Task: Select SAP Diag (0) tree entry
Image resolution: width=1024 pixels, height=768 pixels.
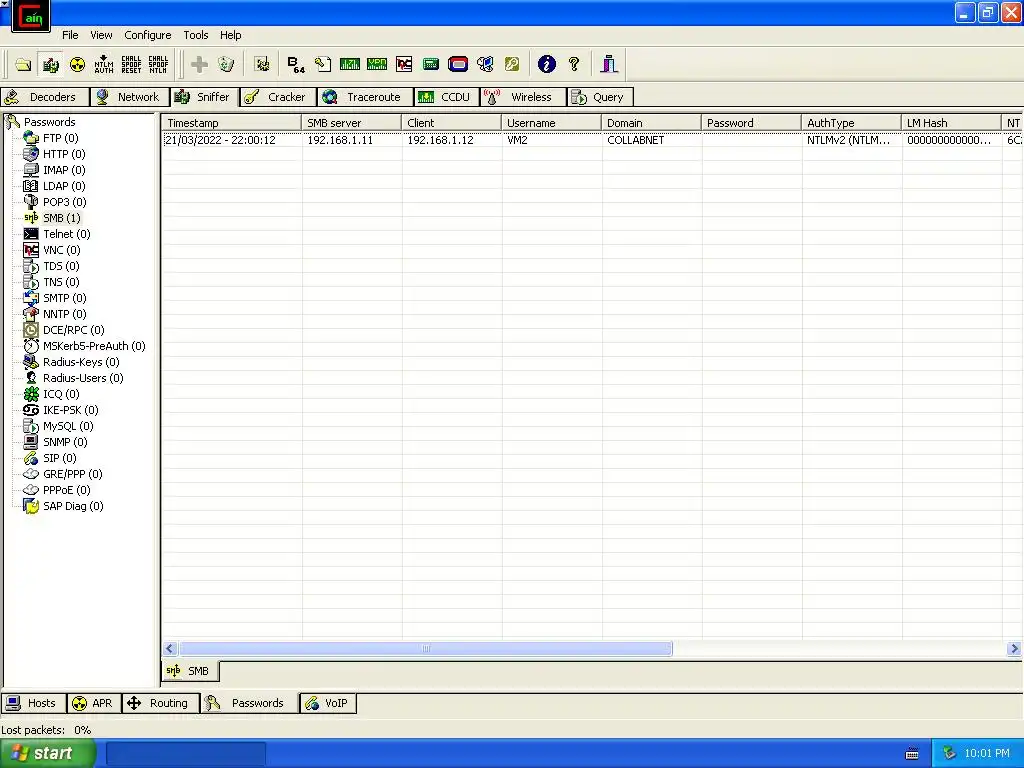Action: [73, 506]
